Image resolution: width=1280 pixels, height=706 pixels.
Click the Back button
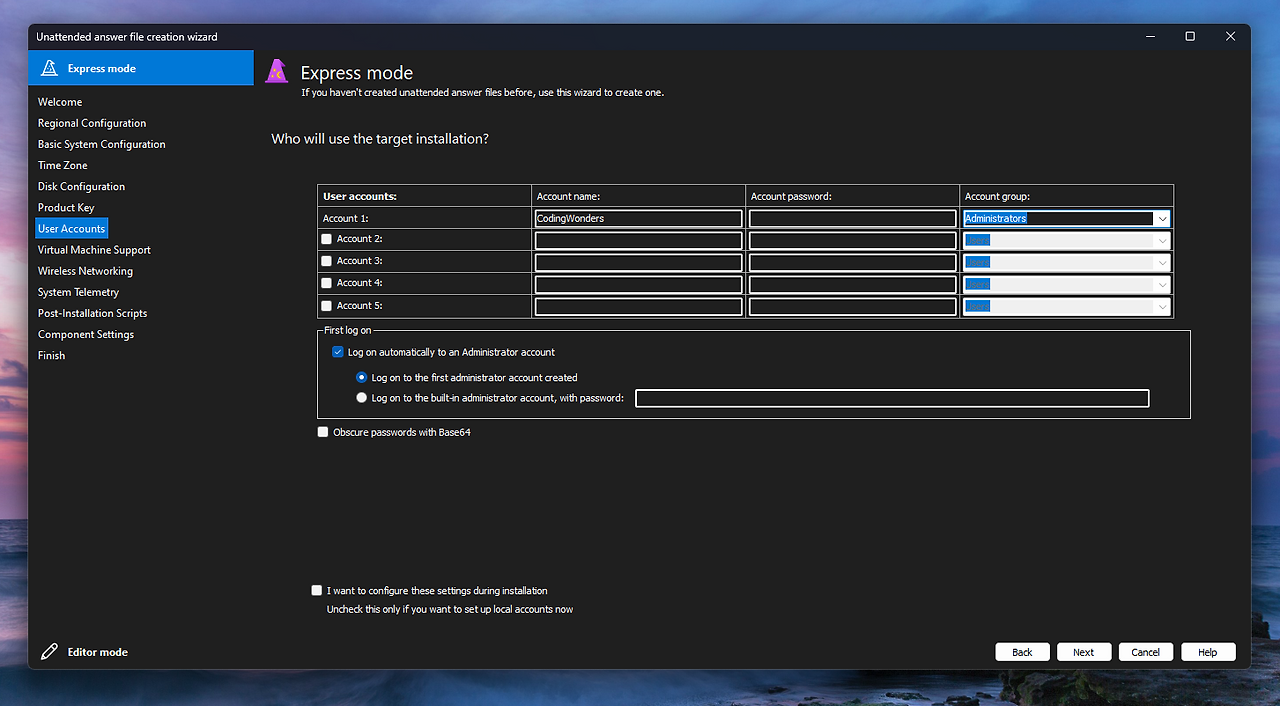pos(1022,652)
